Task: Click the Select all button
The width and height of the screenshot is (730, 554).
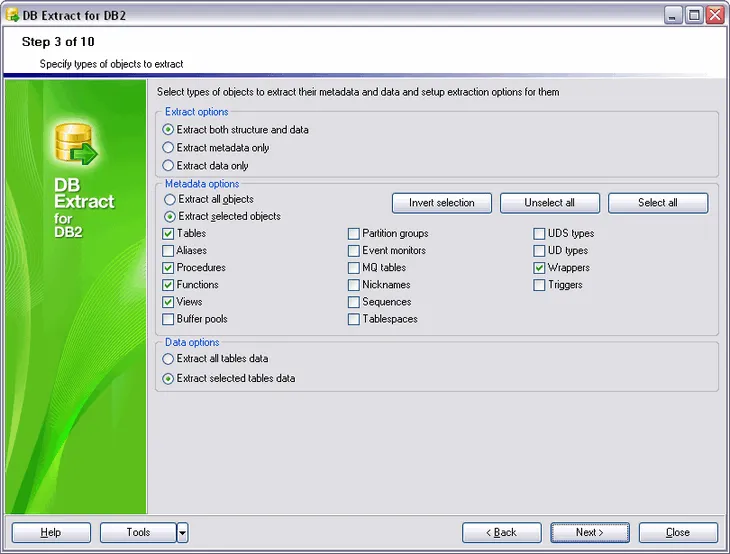Action: 658,203
